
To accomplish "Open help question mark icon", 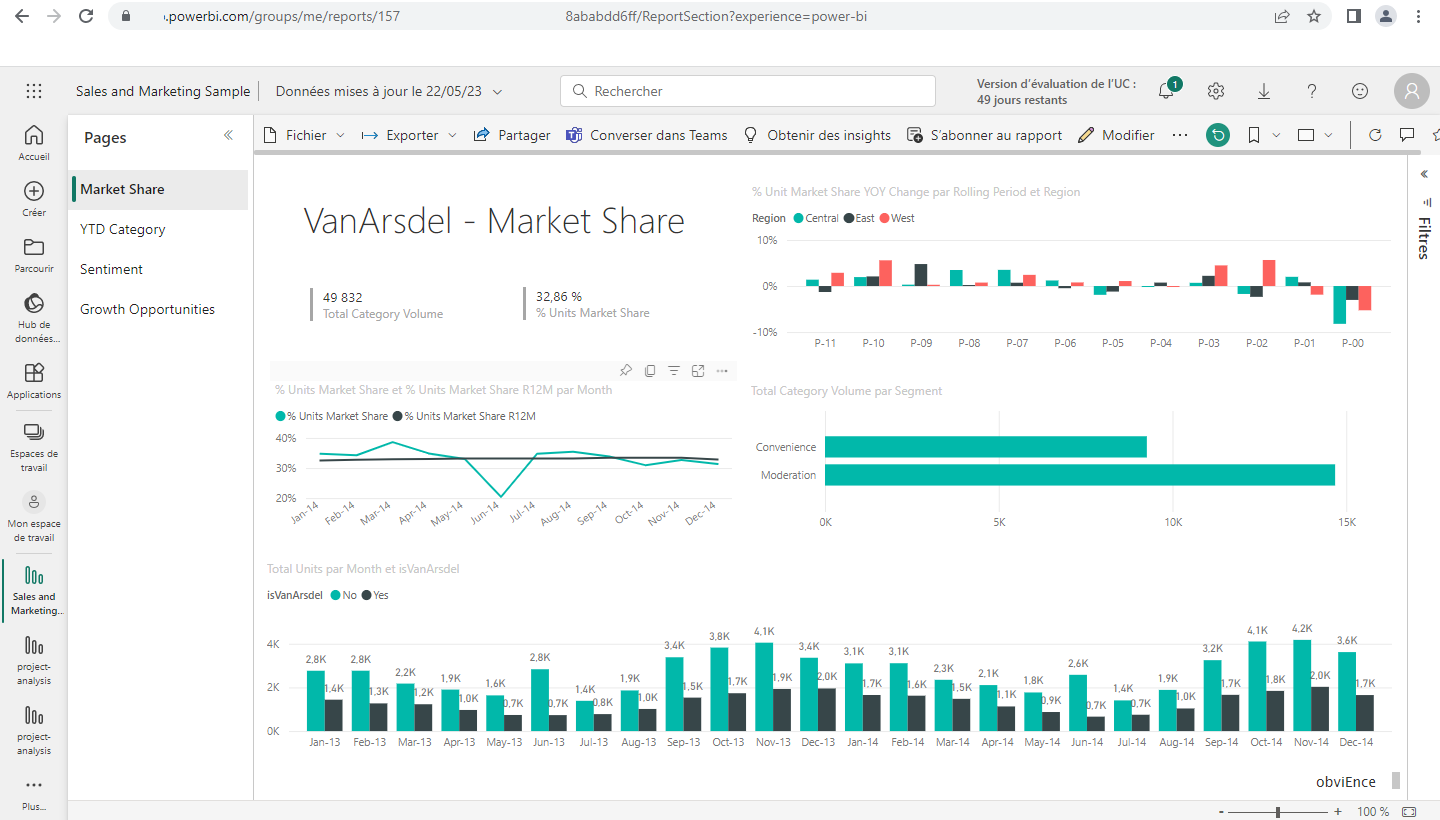I will [1312, 91].
